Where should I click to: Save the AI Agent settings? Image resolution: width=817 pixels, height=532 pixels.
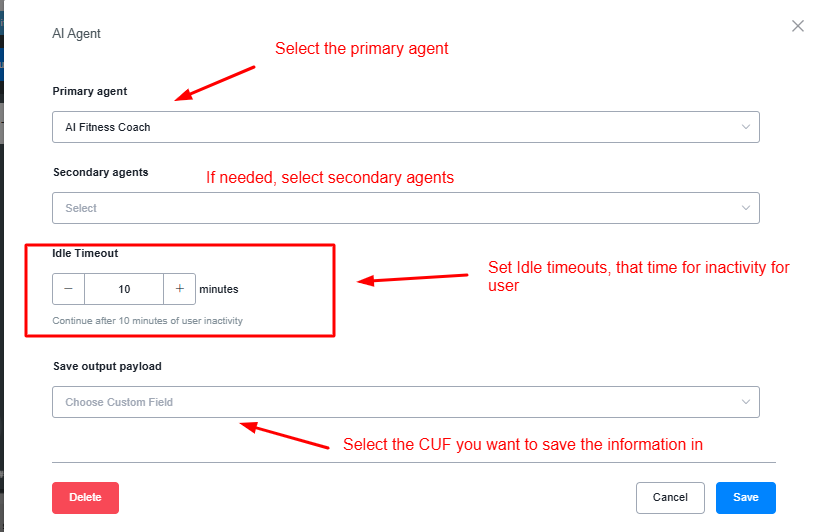click(745, 497)
